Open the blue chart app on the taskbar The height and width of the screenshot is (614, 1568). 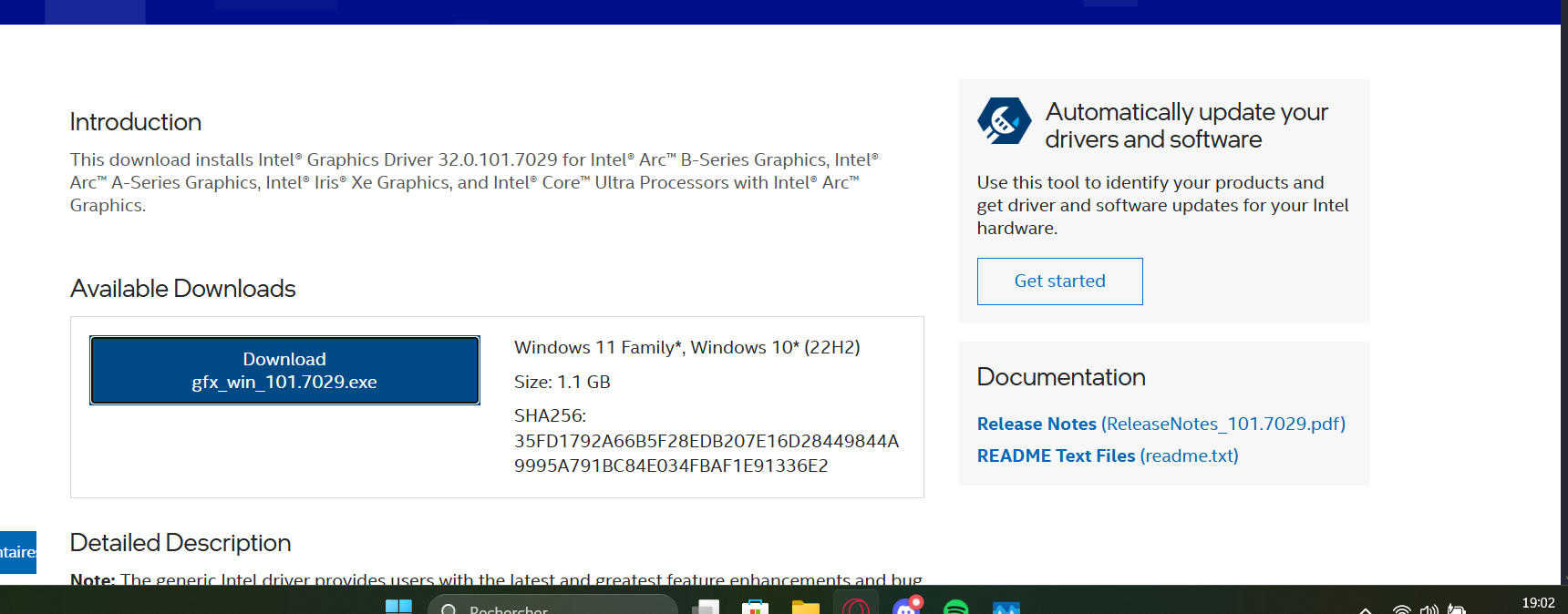pyautogui.click(x=1006, y=608)
